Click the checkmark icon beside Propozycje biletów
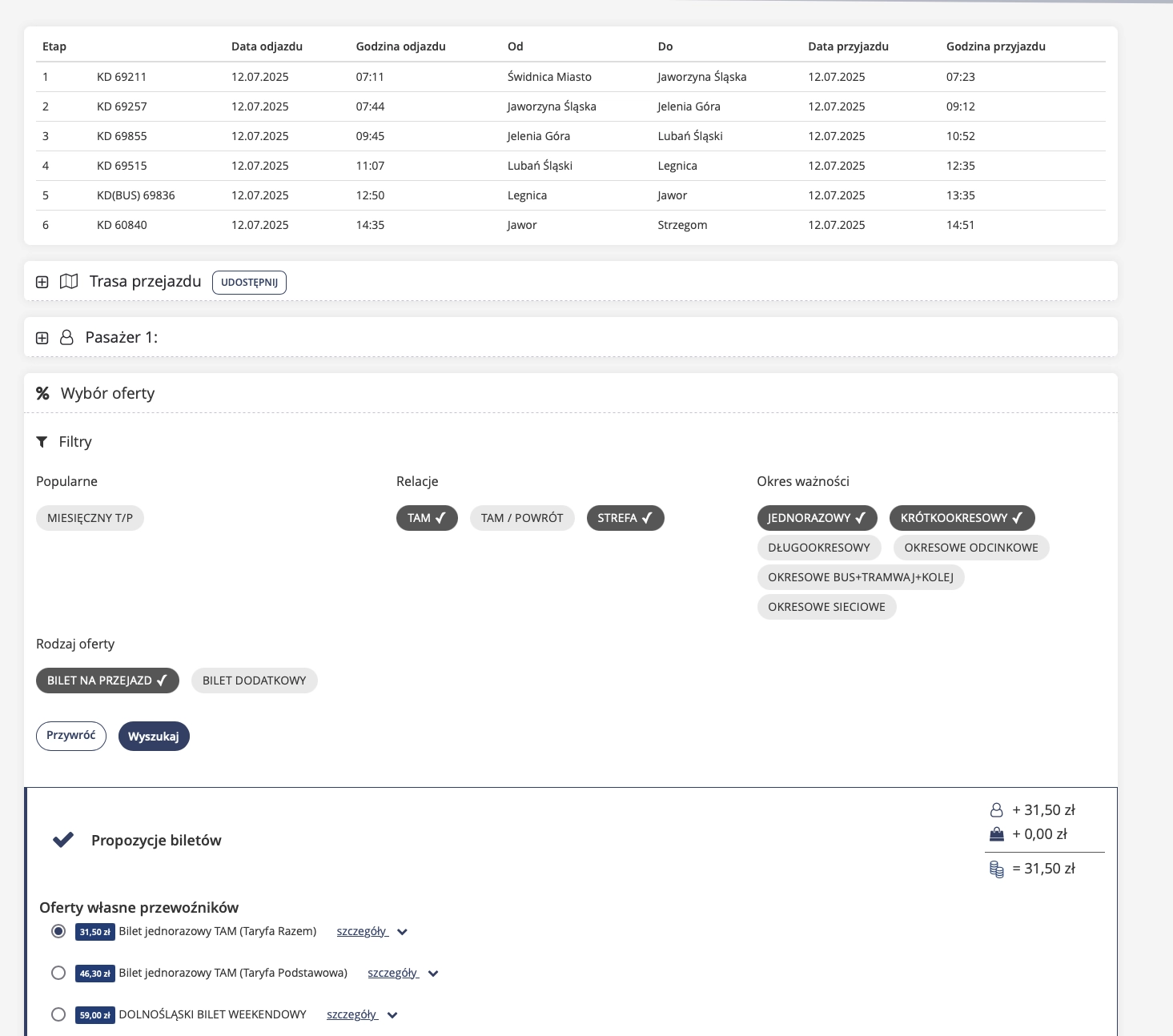 tap(63, 840)
